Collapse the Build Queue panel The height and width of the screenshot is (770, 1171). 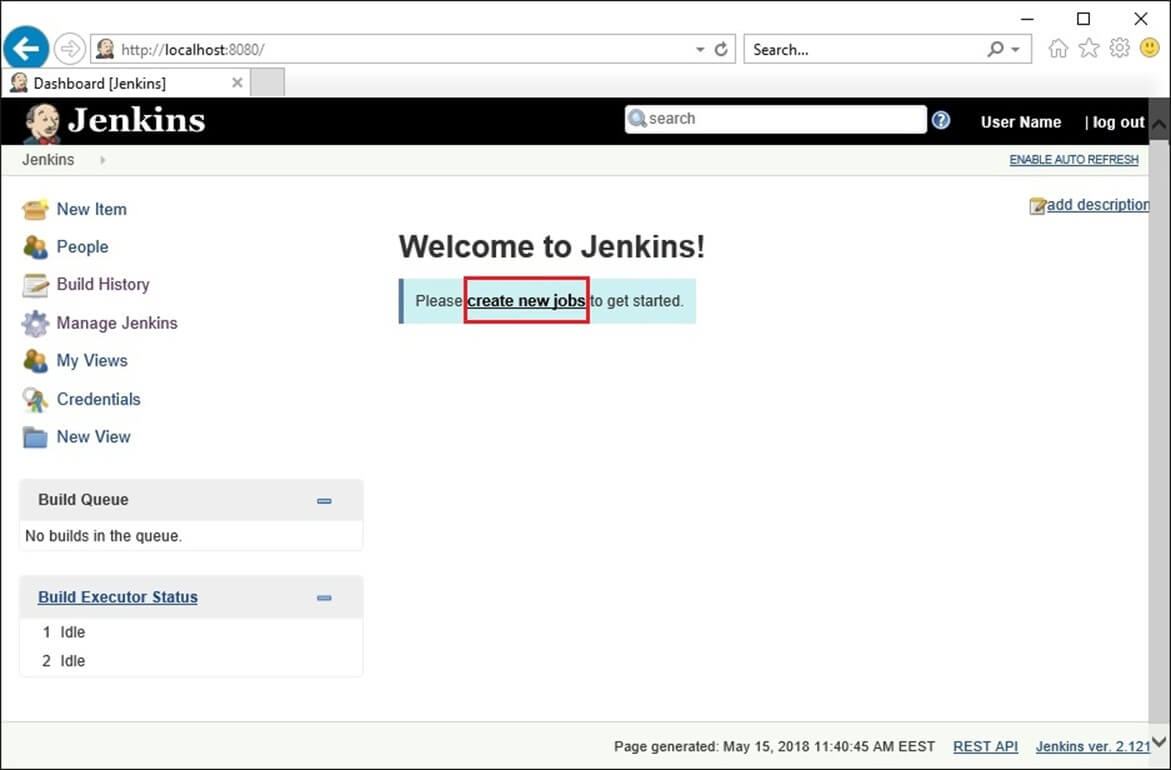click(324, 501)
